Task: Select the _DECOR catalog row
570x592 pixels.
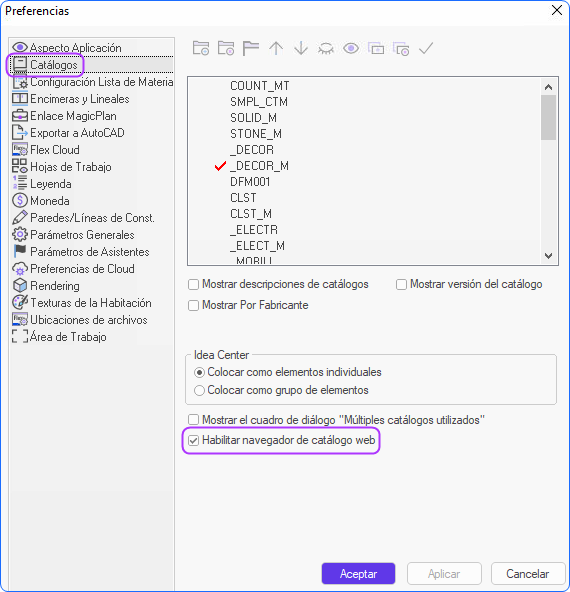Action: 252,150
